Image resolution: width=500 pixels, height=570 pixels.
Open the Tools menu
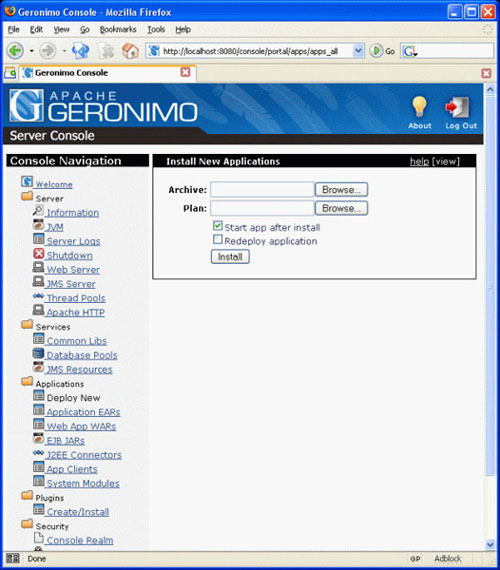pyautogui.click(x=156, y=29)
